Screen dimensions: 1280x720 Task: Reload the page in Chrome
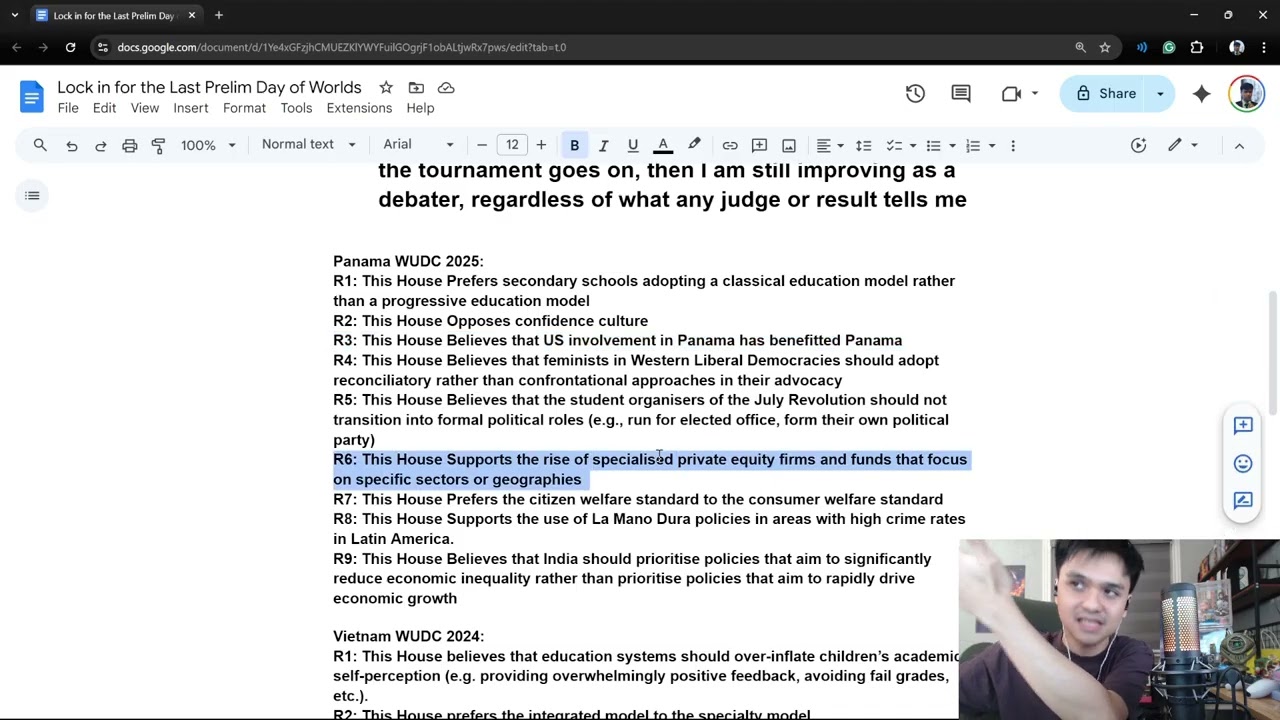tap(70, 47)
